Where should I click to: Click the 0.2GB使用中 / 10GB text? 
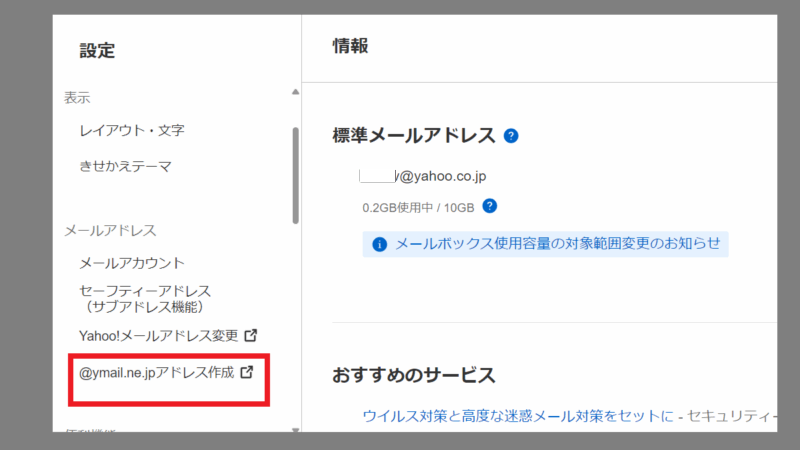pos(418,208)
